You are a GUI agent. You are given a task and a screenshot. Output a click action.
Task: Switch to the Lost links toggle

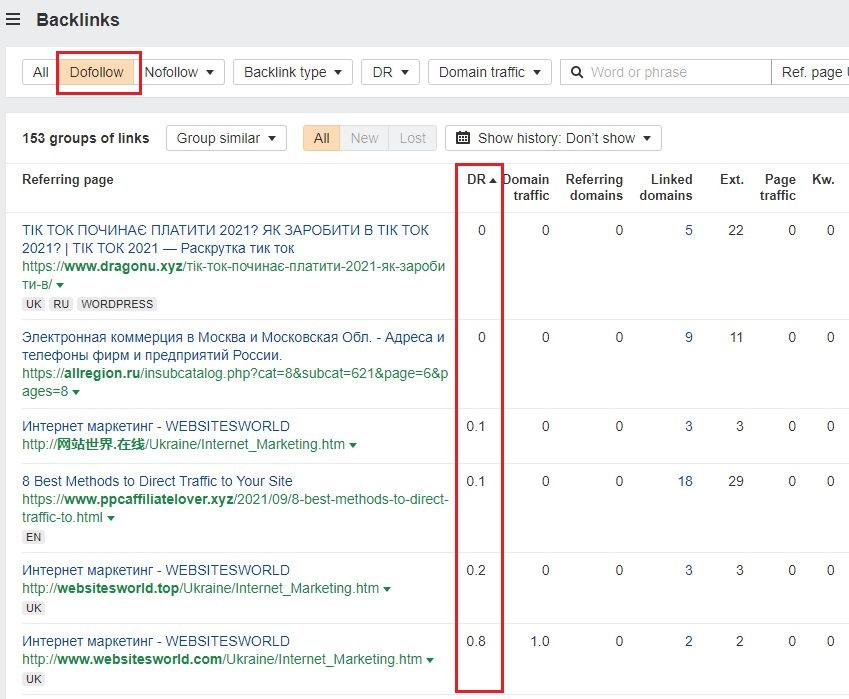tap(413, 138)
